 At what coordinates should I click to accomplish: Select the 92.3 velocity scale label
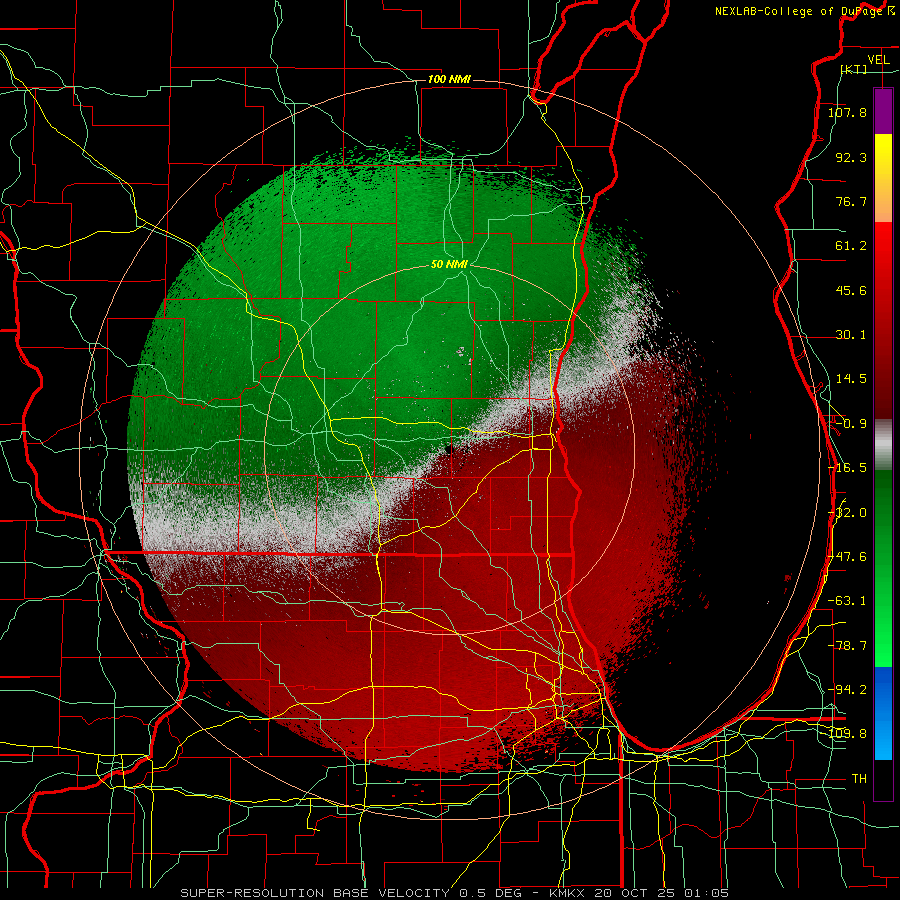point(851,157)
